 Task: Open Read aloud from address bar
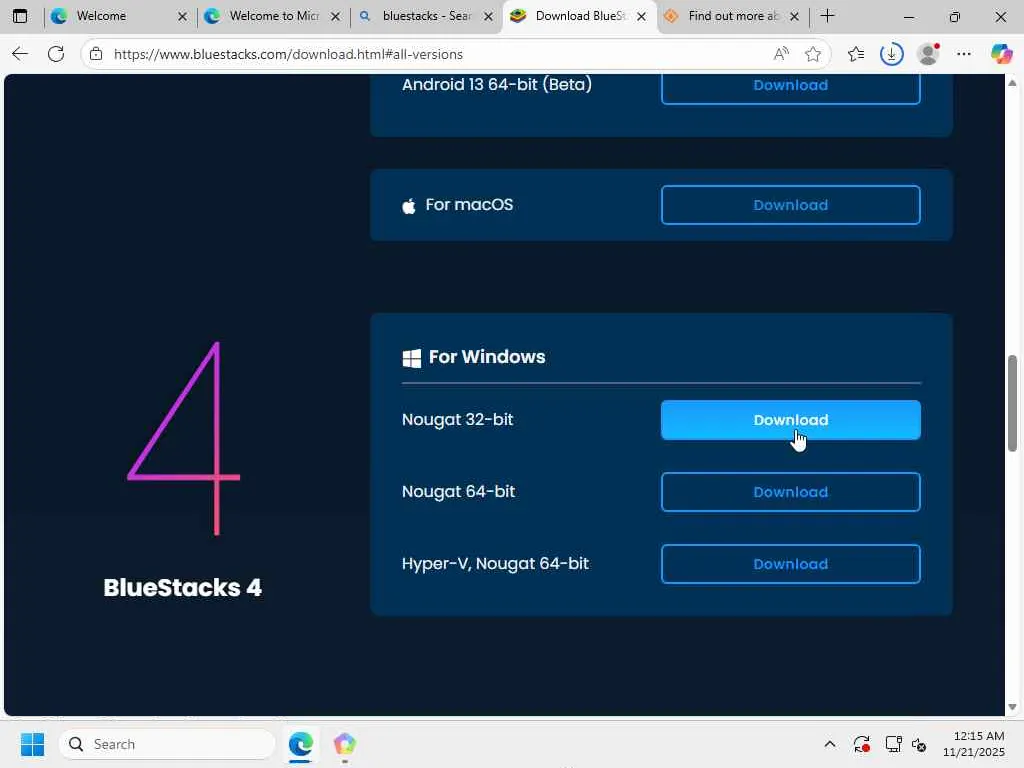click(780, 54)
